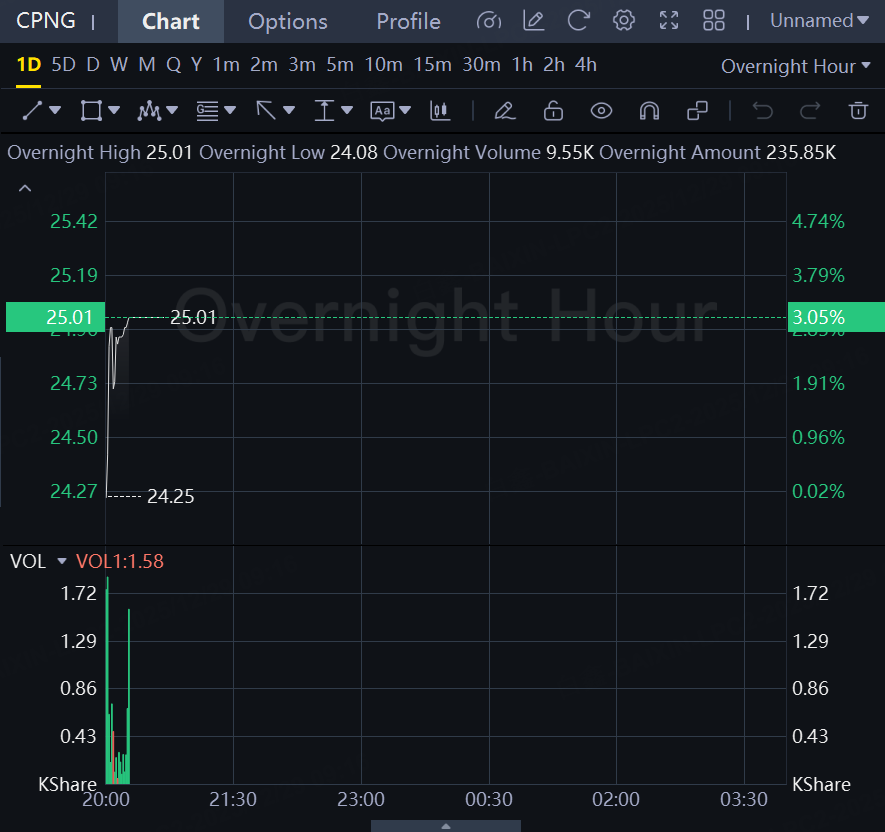
Task: Open the VOL indicator dropdown arrow
Action: [62, 562]
